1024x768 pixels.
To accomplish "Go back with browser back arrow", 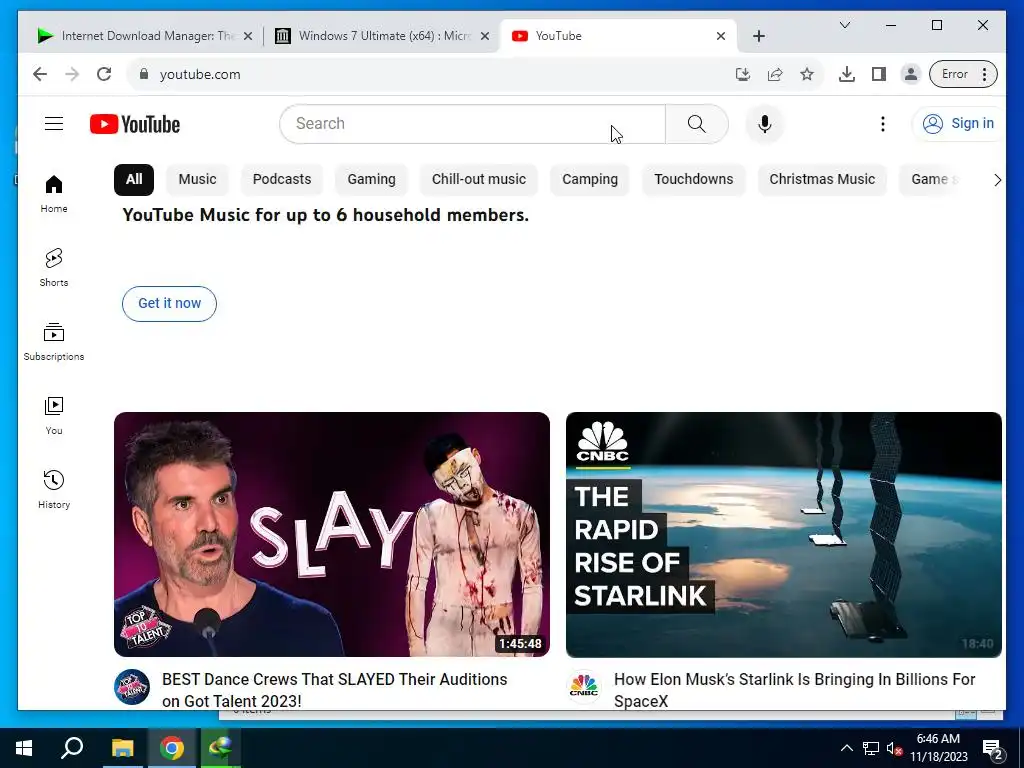I will coord(40,74).
